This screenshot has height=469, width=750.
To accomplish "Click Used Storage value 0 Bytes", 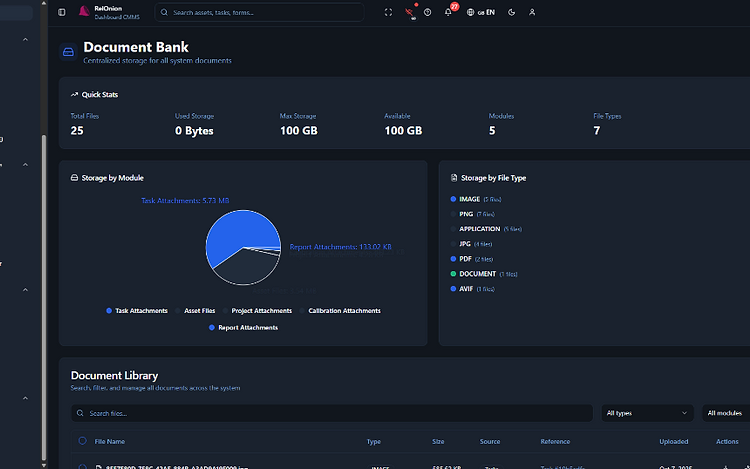I will point(194,131).
